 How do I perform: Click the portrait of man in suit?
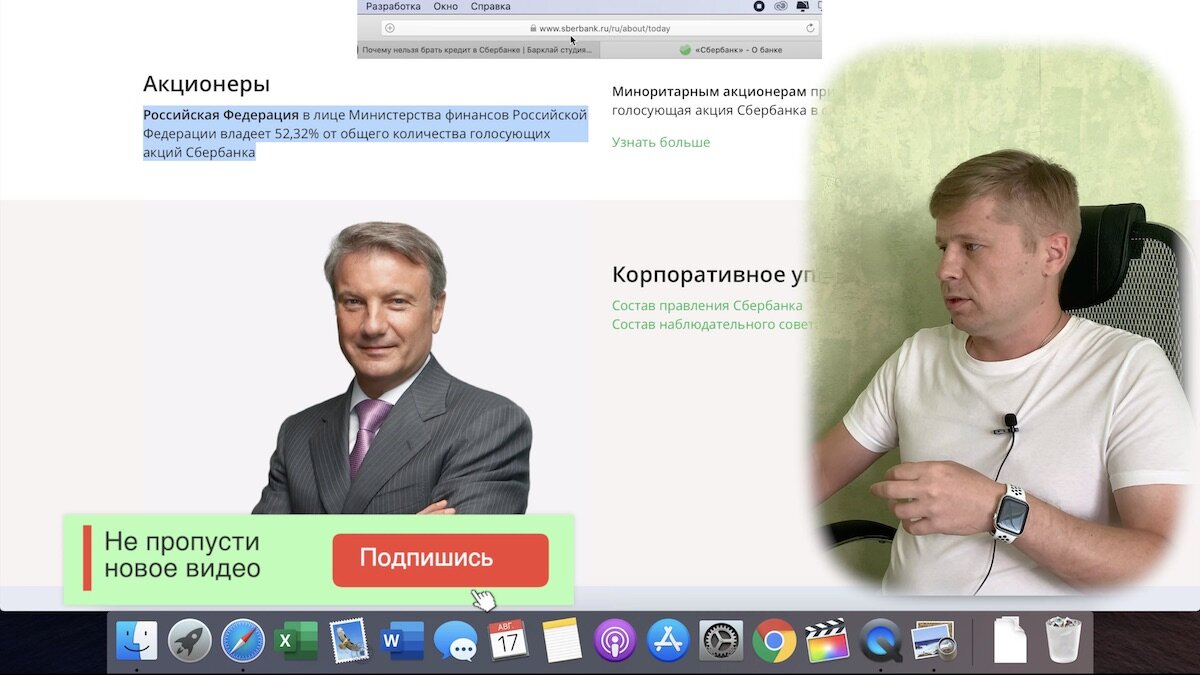pos(392,370)
